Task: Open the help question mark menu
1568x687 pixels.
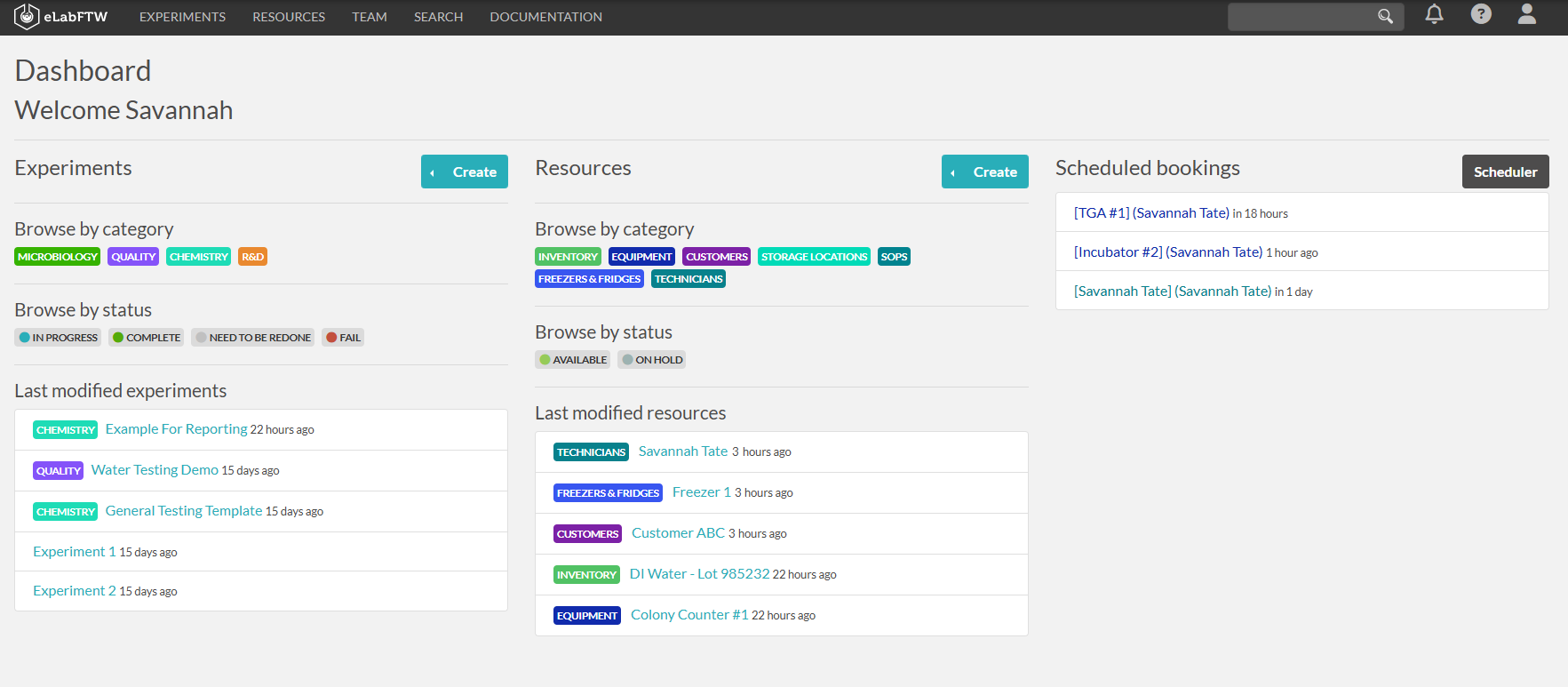Action: [1481, 14]
